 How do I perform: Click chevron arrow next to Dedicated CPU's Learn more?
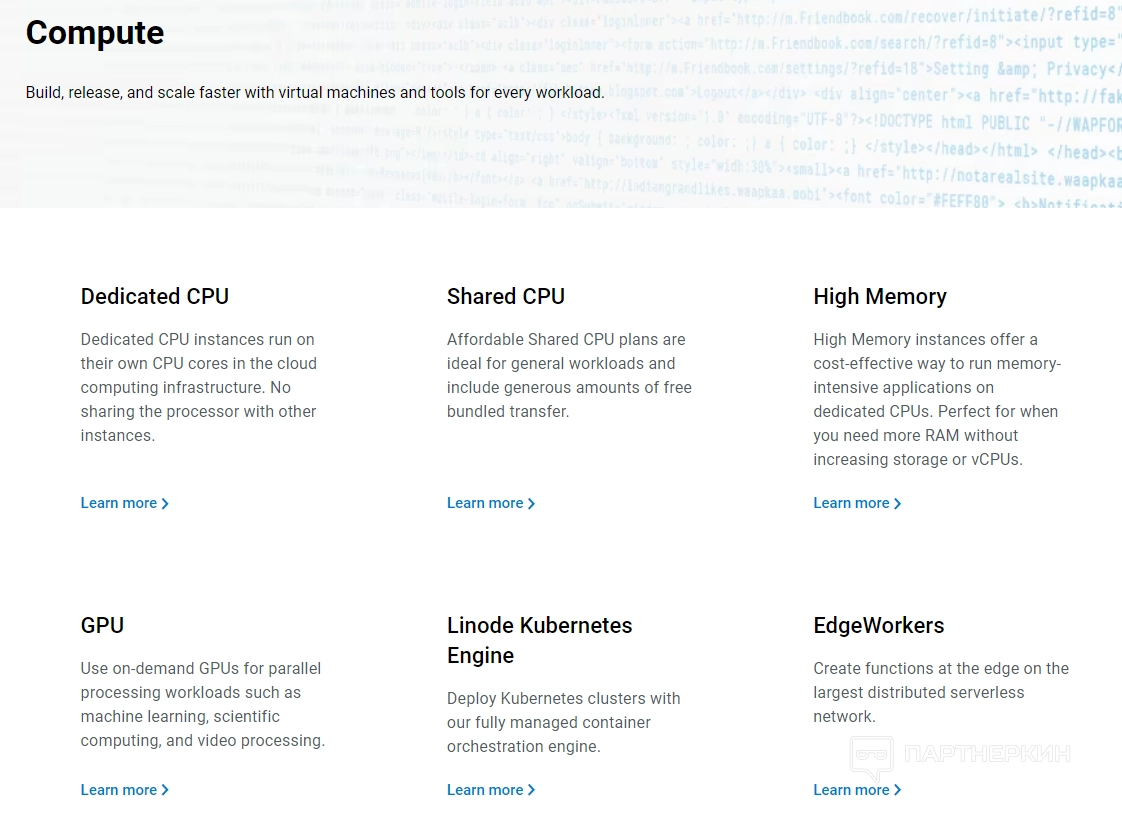tap(165, 504)
